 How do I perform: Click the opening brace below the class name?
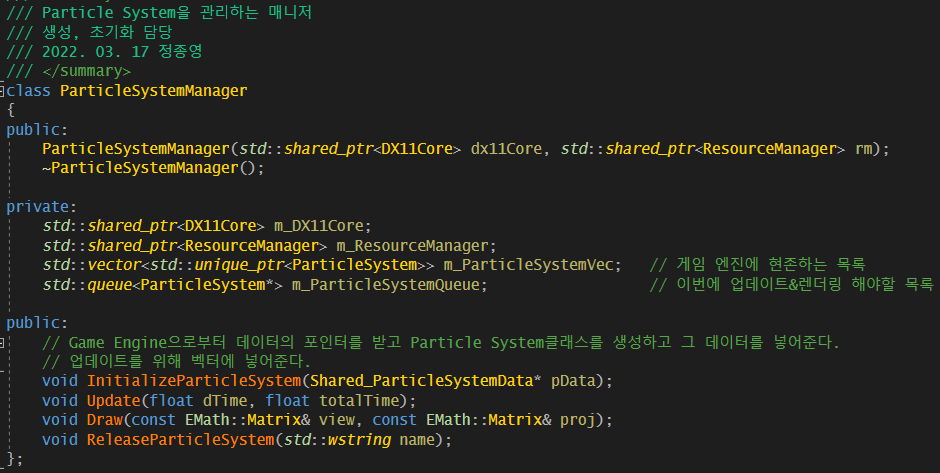pos(10,110)
